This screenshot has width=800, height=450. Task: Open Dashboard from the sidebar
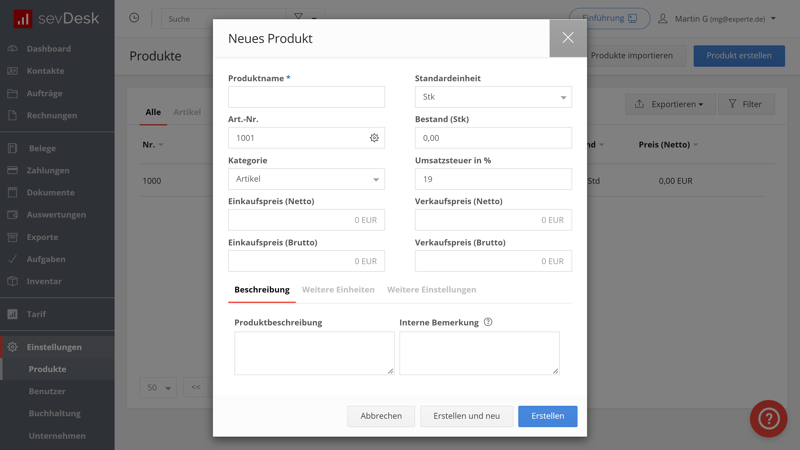(48, 48)
